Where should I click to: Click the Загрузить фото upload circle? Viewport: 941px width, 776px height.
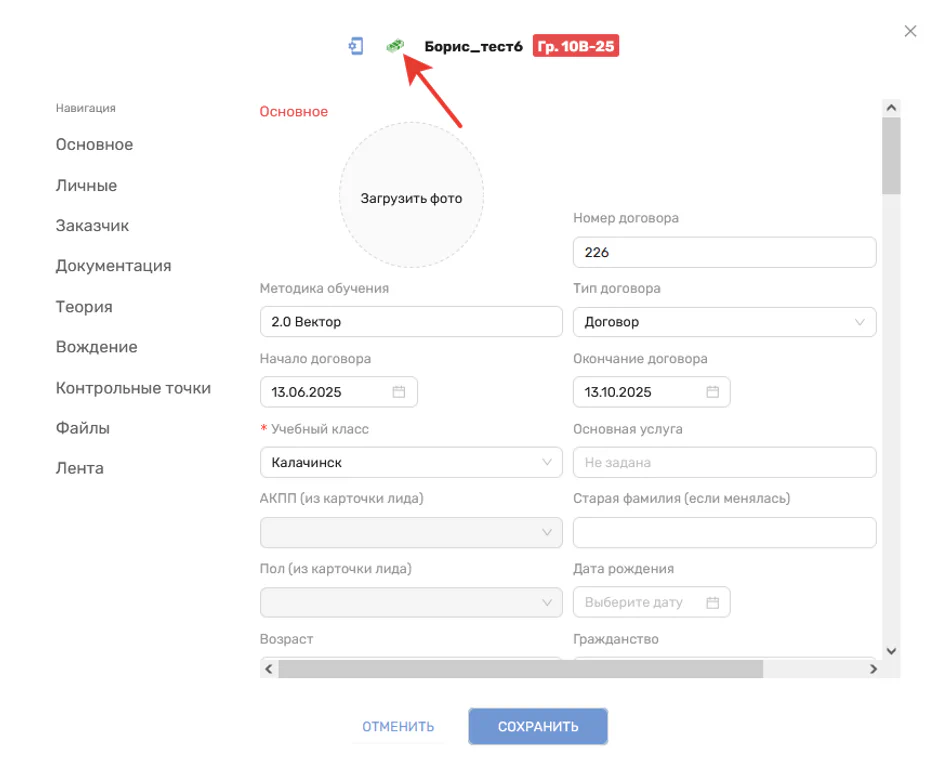pos(411,196)
